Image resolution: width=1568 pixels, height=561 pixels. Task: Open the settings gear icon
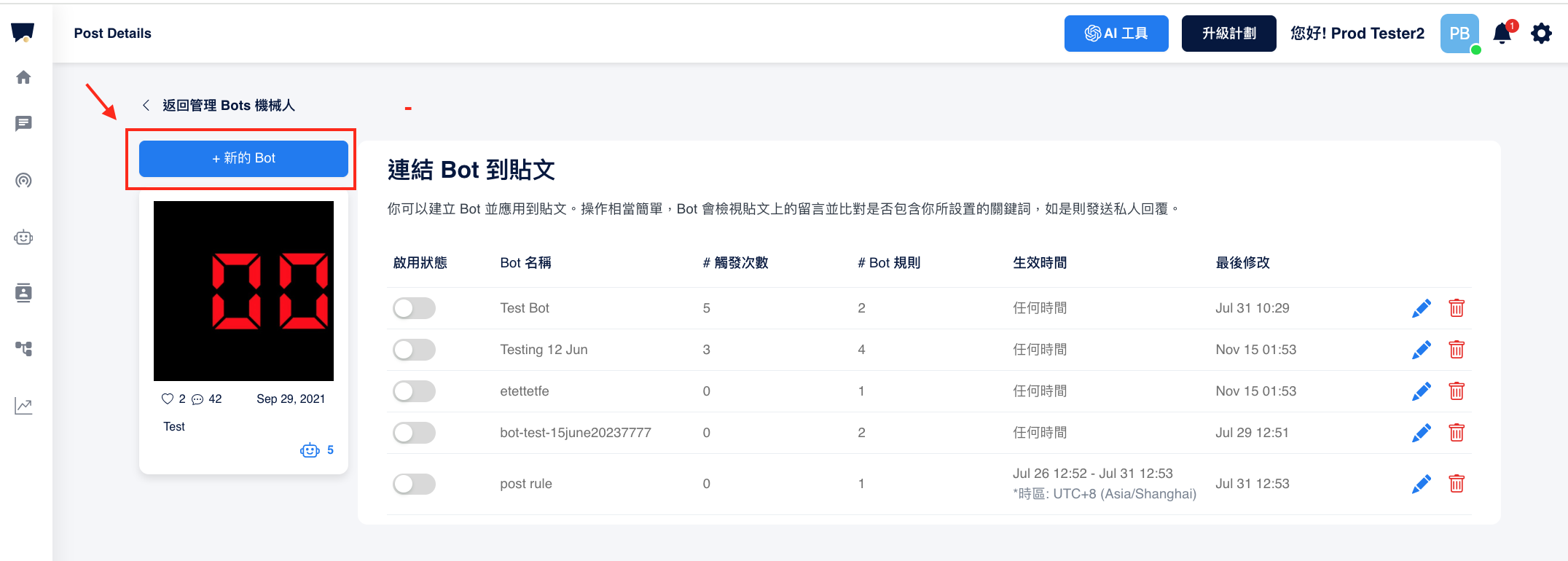click(1541, 34)
